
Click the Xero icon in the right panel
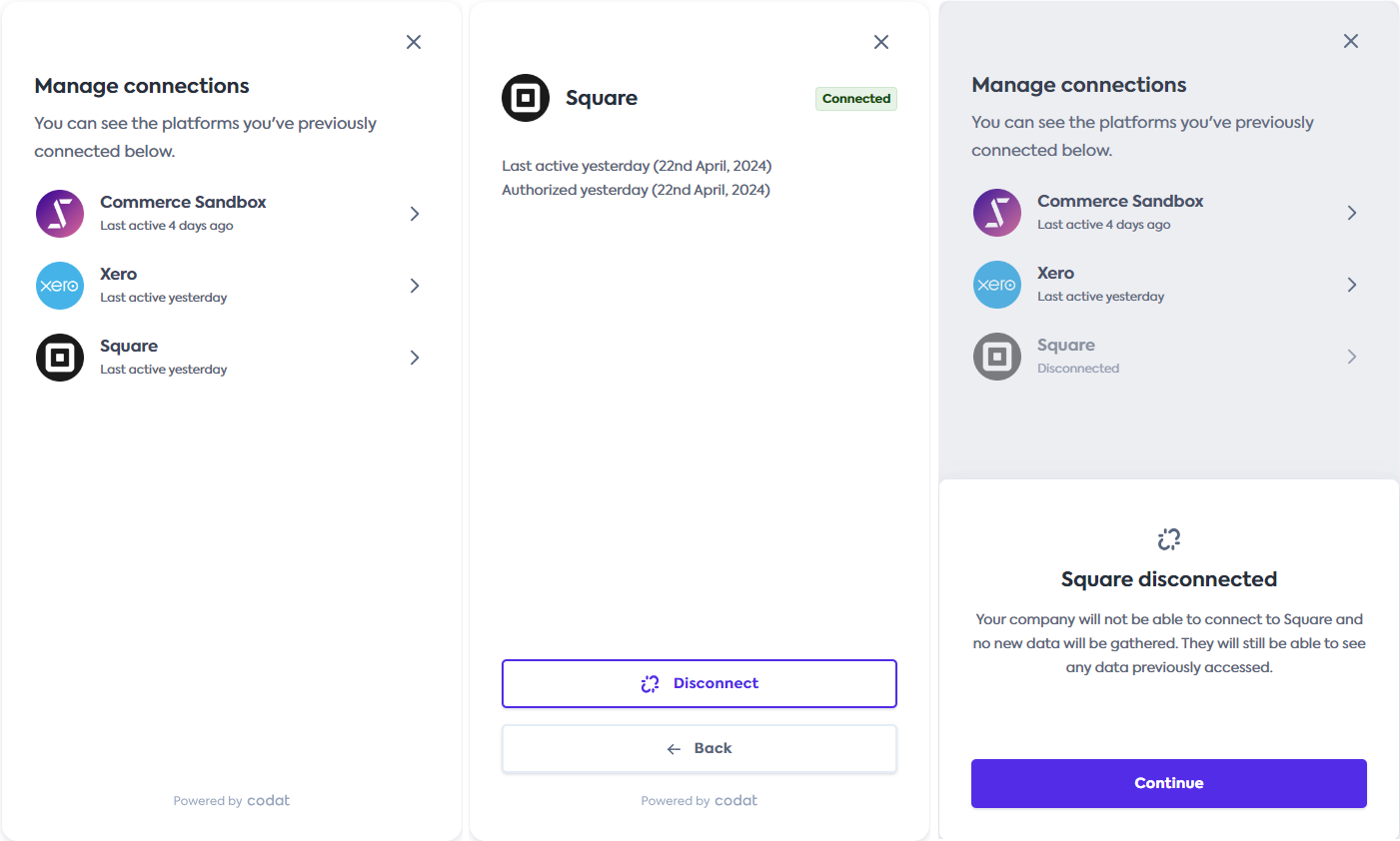point(996,285)
